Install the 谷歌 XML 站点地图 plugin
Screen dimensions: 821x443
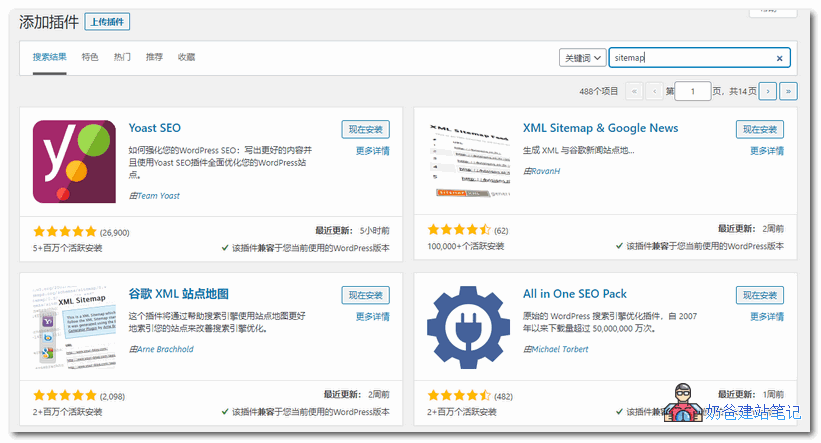point(365,295)
